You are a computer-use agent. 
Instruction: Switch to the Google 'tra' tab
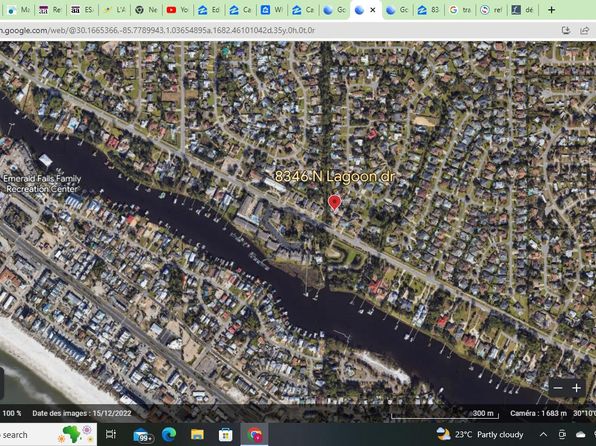click(460, 10)
